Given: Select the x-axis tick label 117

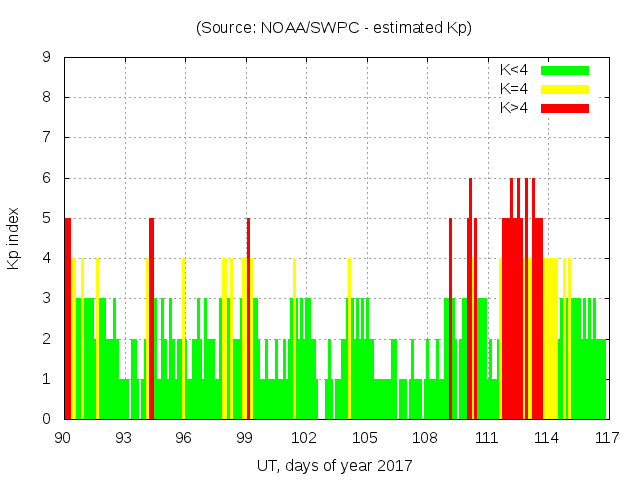Looking at the screenshot, I should point(606,437).
